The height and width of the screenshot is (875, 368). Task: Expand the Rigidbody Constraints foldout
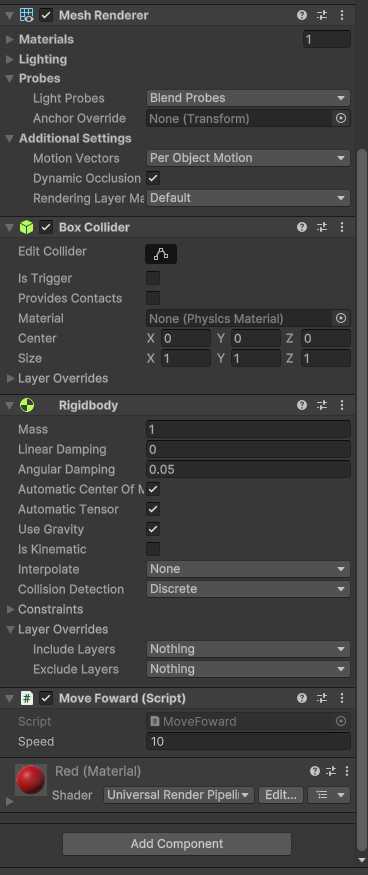coord(10,609)
